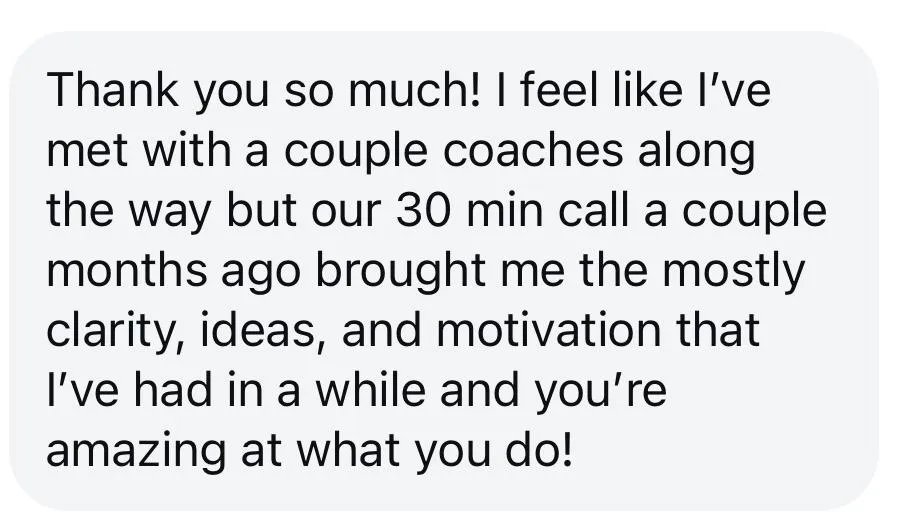Tap the word "call" in the message
Viewport: 913px width, 528px height.
click(593, 211)
